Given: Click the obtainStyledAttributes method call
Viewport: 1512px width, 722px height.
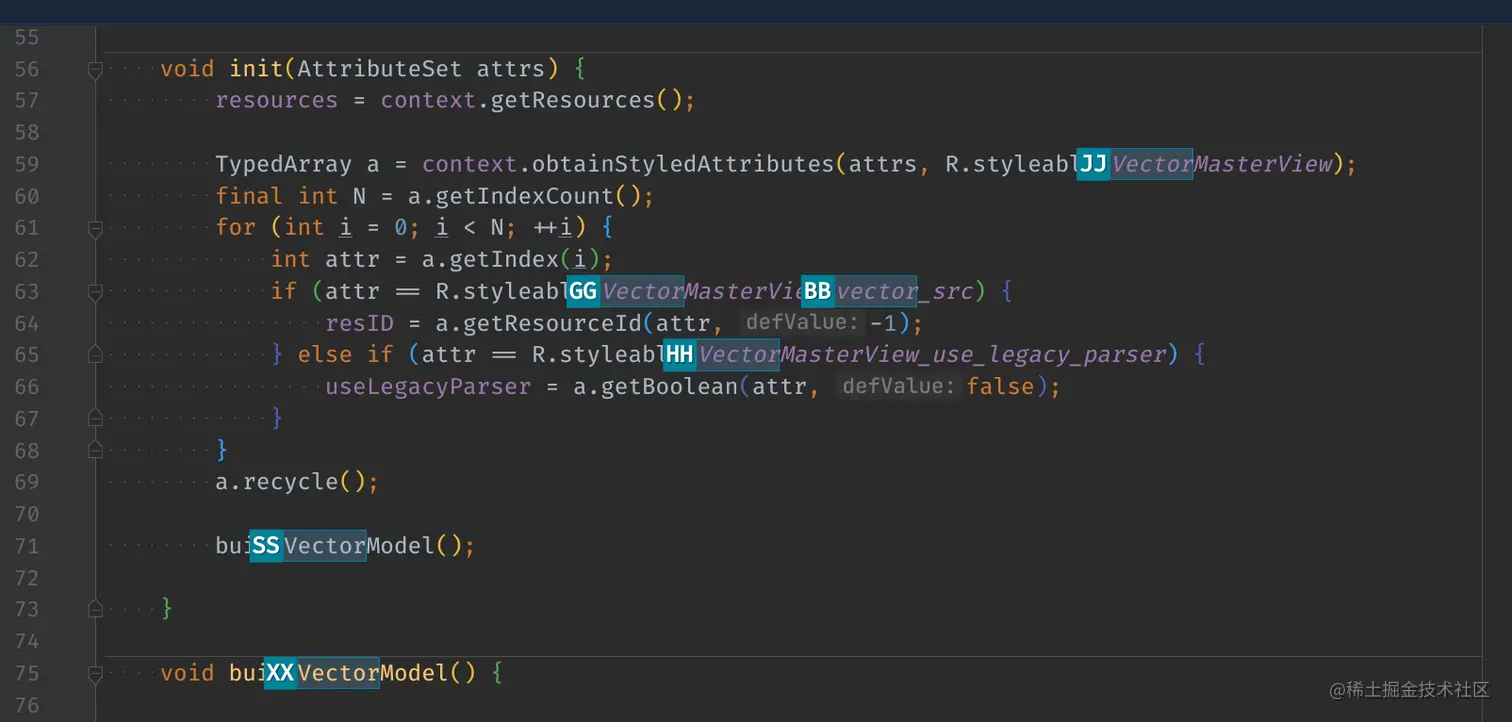Looking at the screenshot, I should [683, 164].
